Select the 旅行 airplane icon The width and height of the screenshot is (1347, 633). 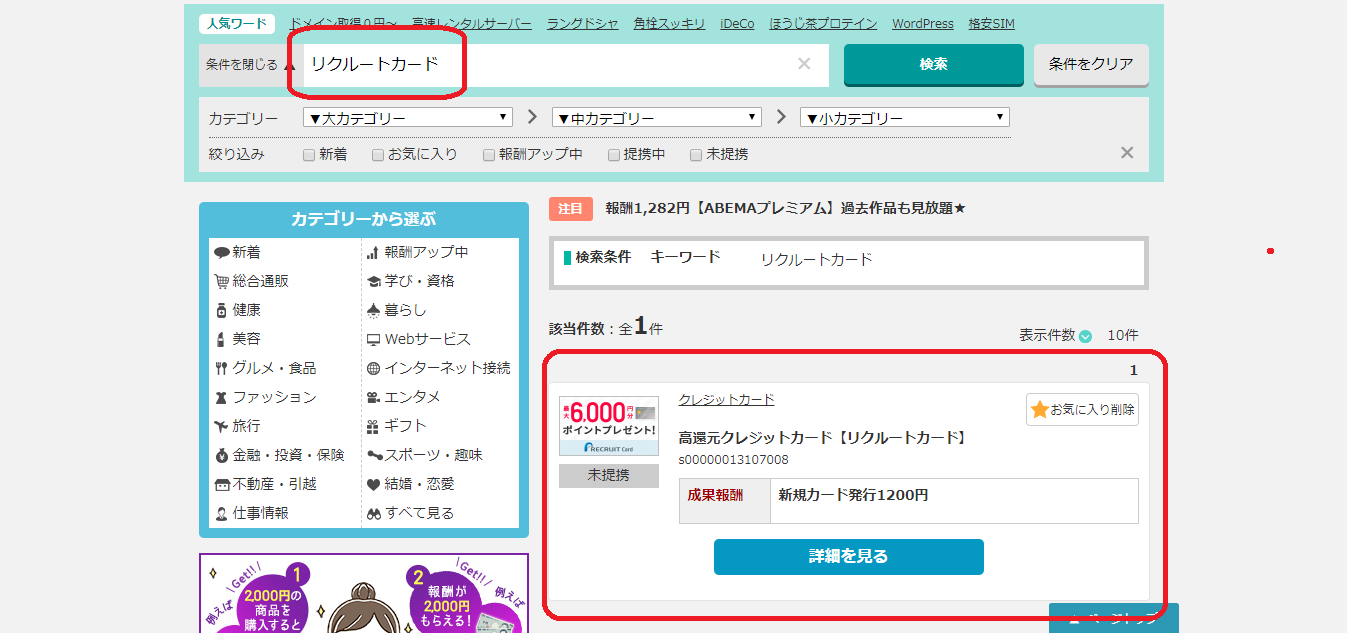[x=222, y=427]
